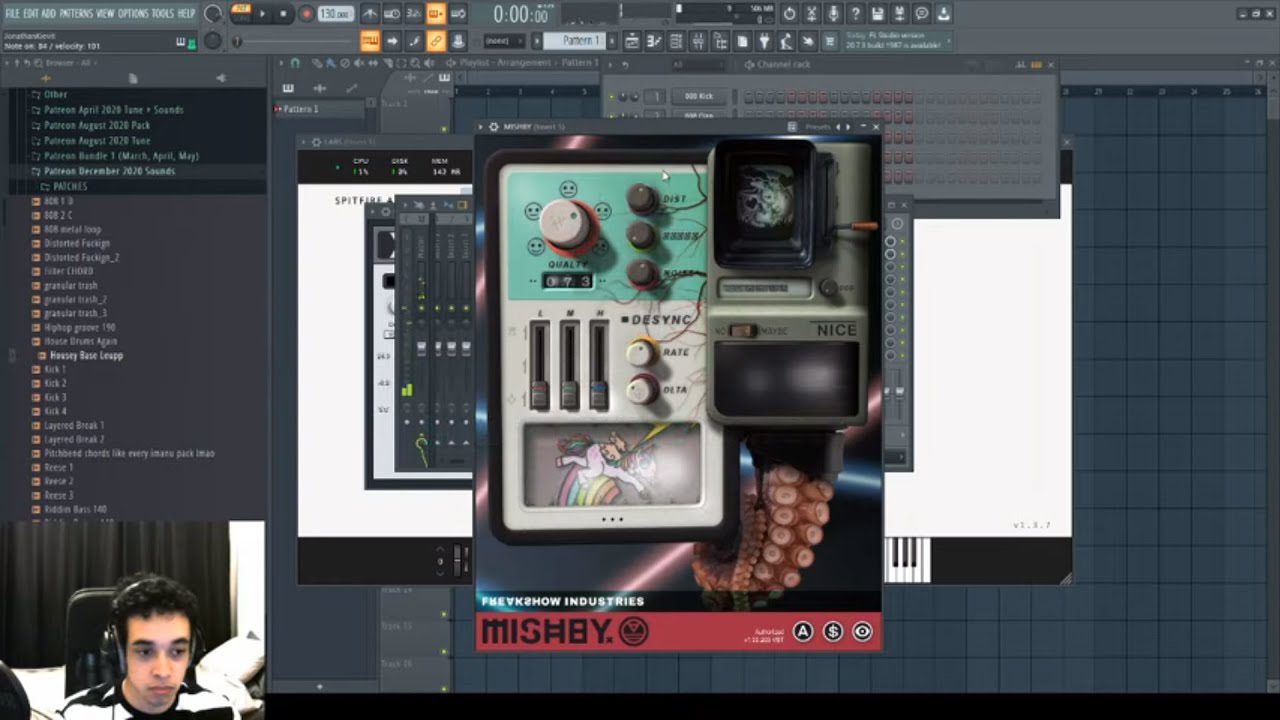Image resolution: width=1280 pixels, height=720 pixels.
Task: Click the 808 Kick channel button
Action: pyautogui.click(x=699, y=96)
